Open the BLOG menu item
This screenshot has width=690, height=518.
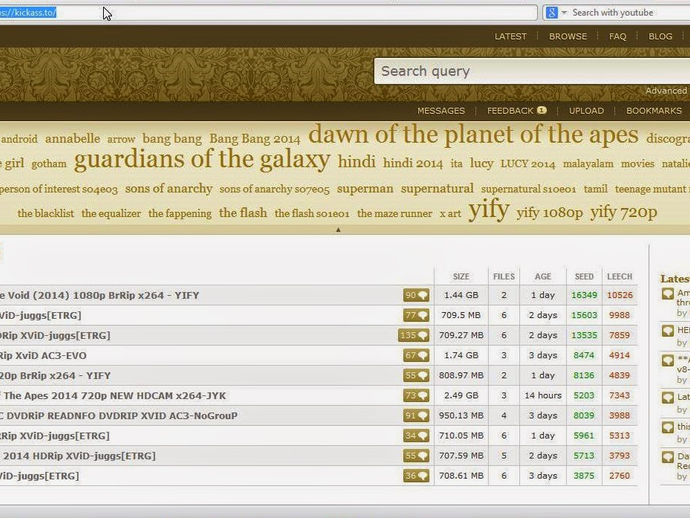pos(660,37)
